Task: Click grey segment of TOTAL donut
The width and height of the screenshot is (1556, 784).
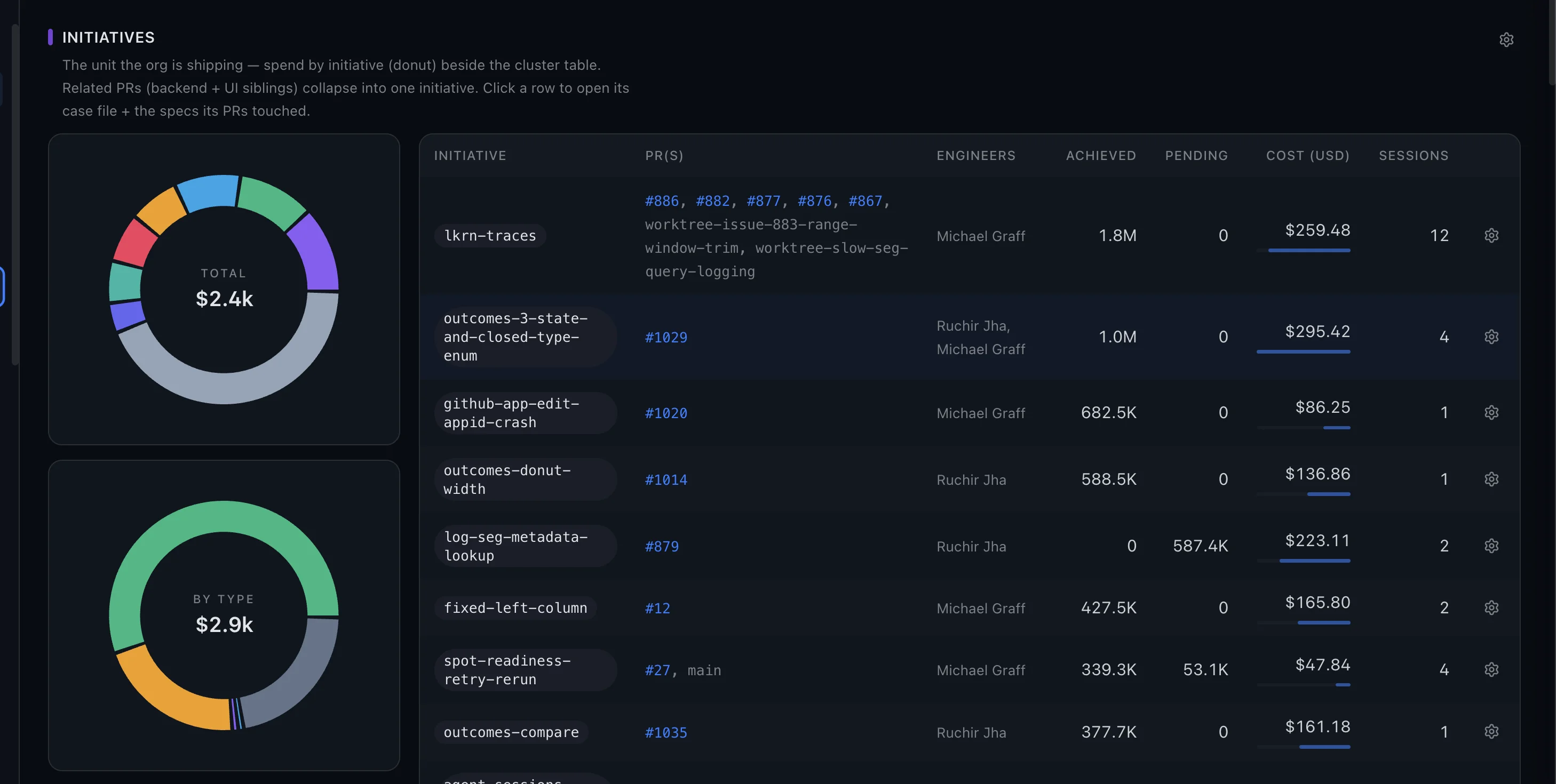Action: coord(242,387)
